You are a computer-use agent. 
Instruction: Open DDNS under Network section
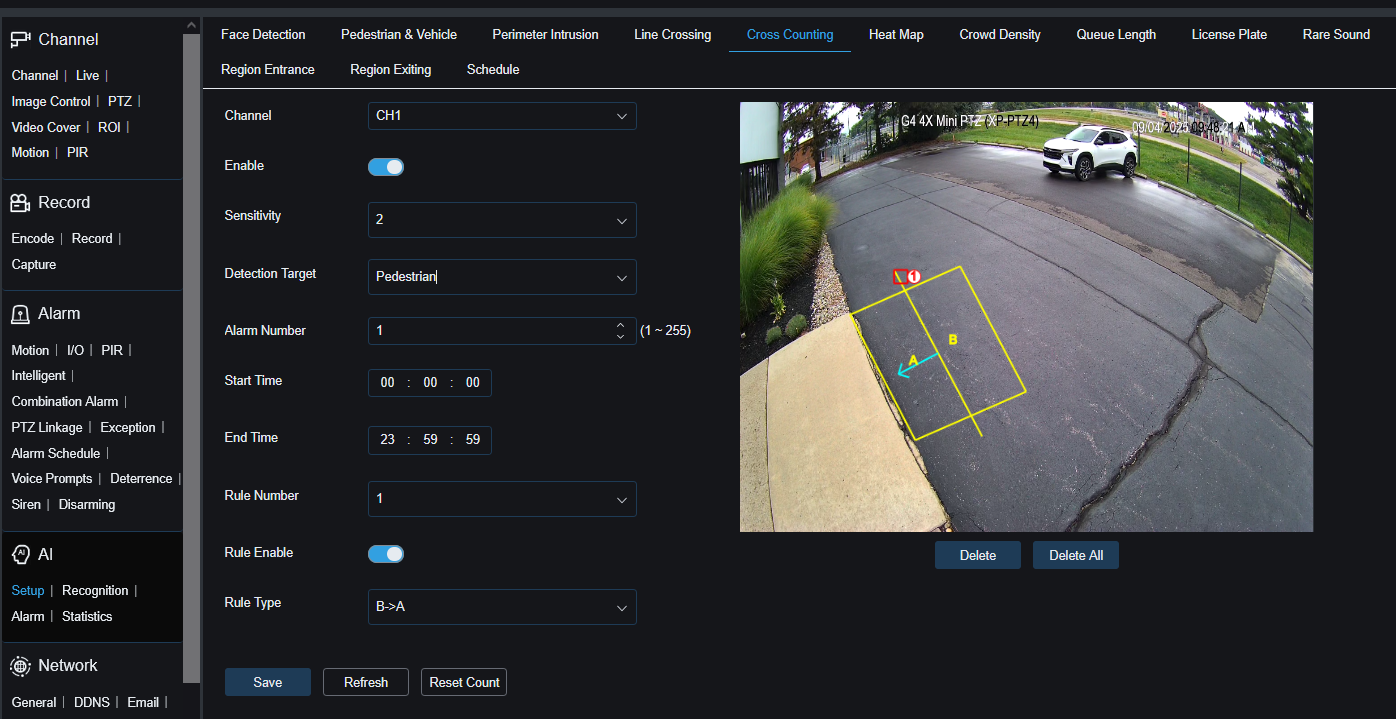coord(93,703)
